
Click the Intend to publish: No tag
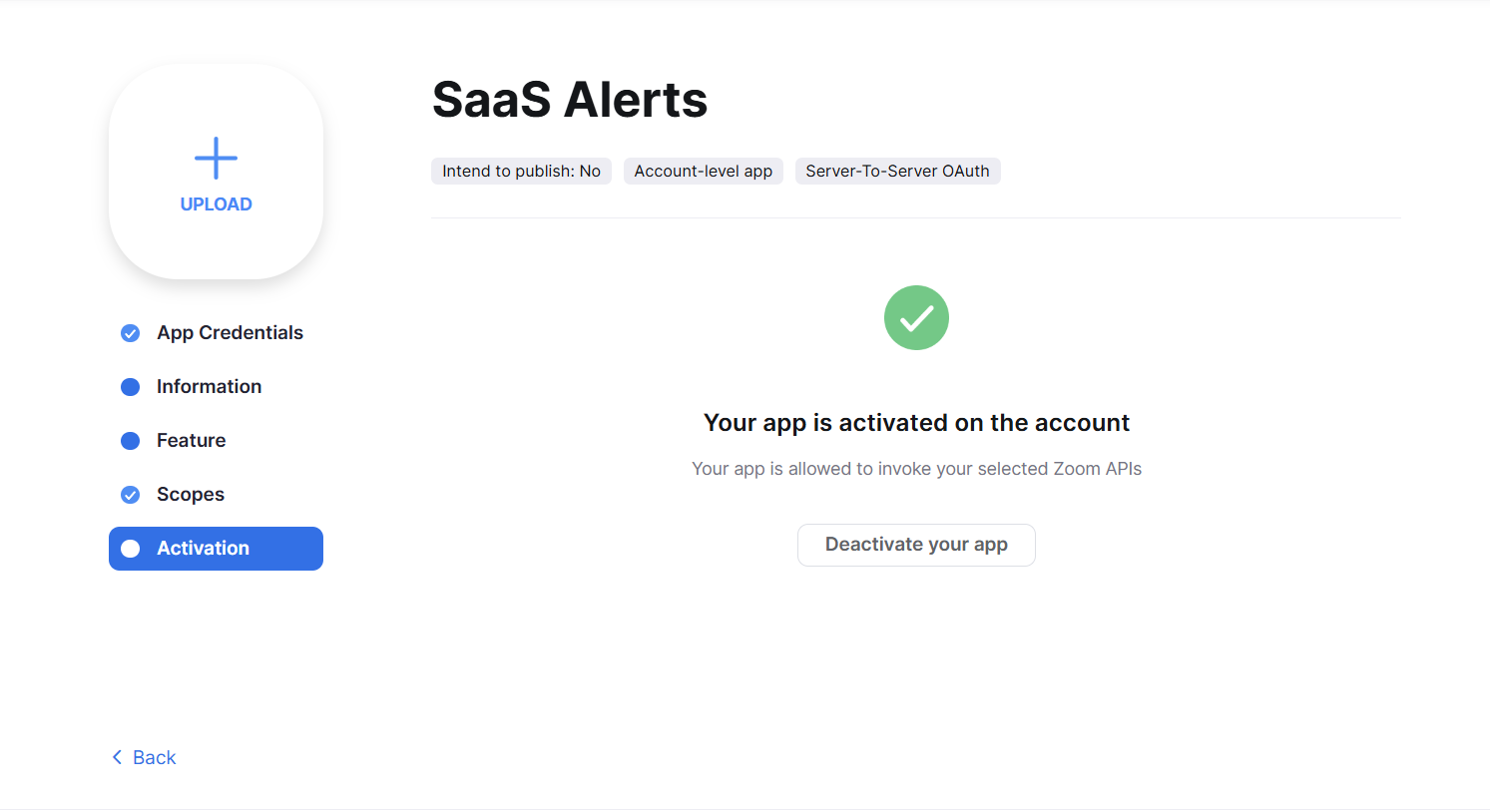point(521,172)
